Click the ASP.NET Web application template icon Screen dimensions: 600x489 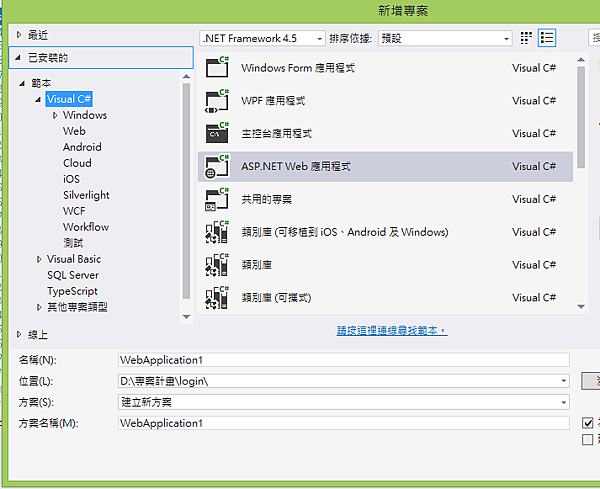tap(217, 166)
